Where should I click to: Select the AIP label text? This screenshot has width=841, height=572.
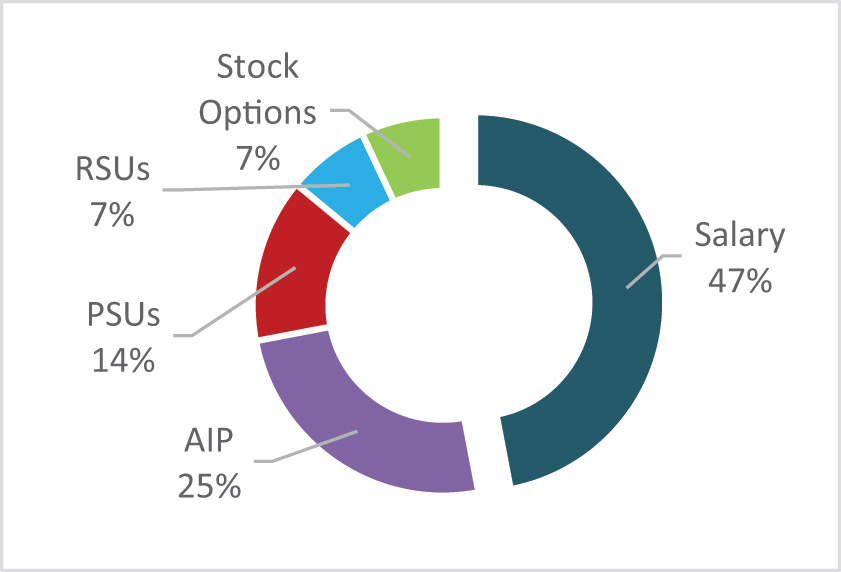click(x=209, y=441)
